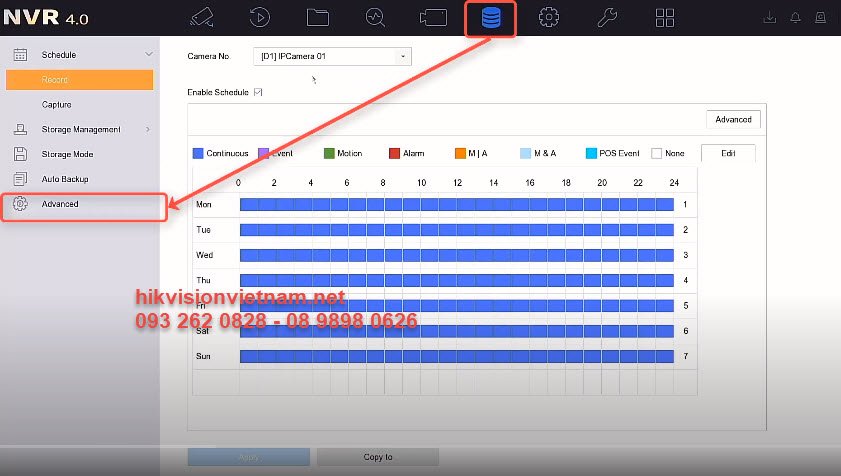The height and width of the screenshot is (476, 841).
Task: Click the download icon in top right
Action: tap(770, 18)
